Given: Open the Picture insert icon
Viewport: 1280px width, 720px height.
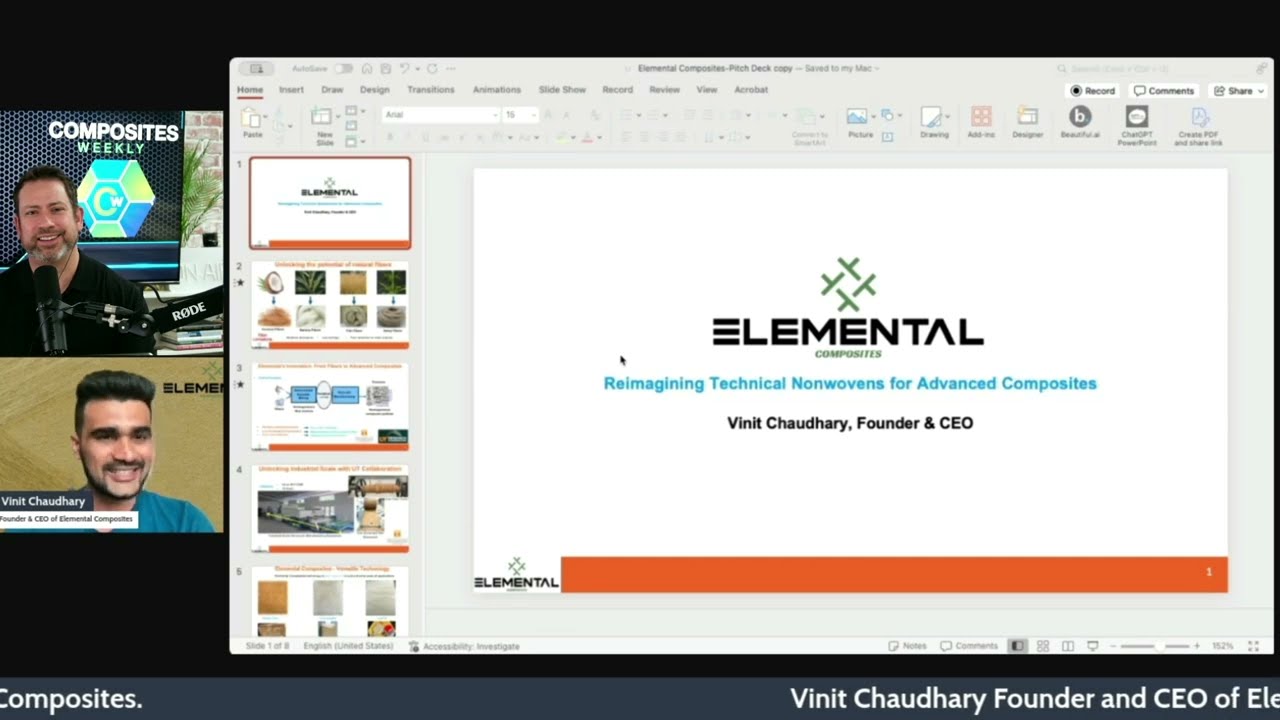Looking at the screenshot, I should [x=856, y=116].
